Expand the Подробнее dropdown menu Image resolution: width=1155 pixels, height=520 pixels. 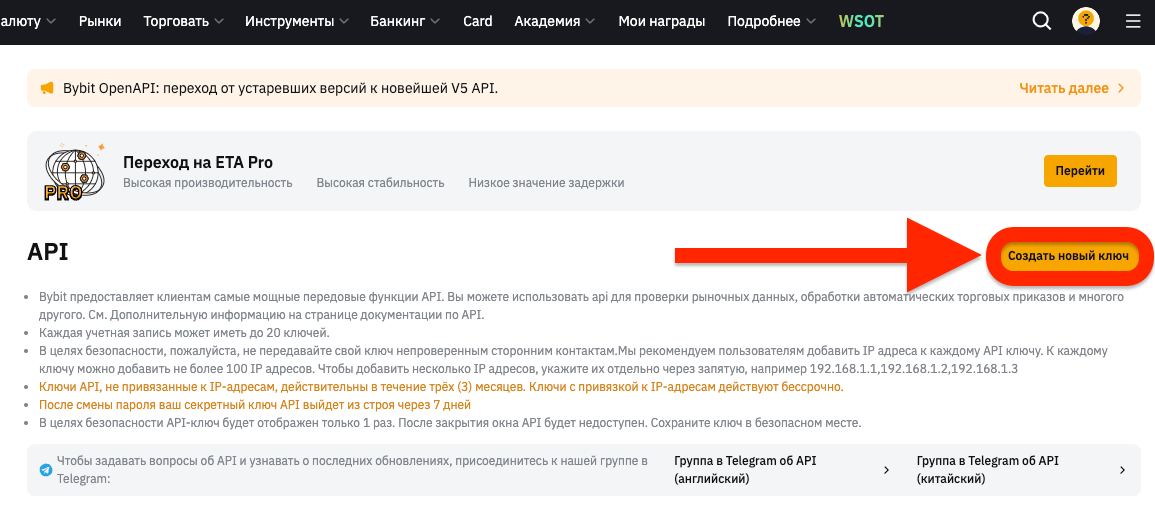pos(771,21)
